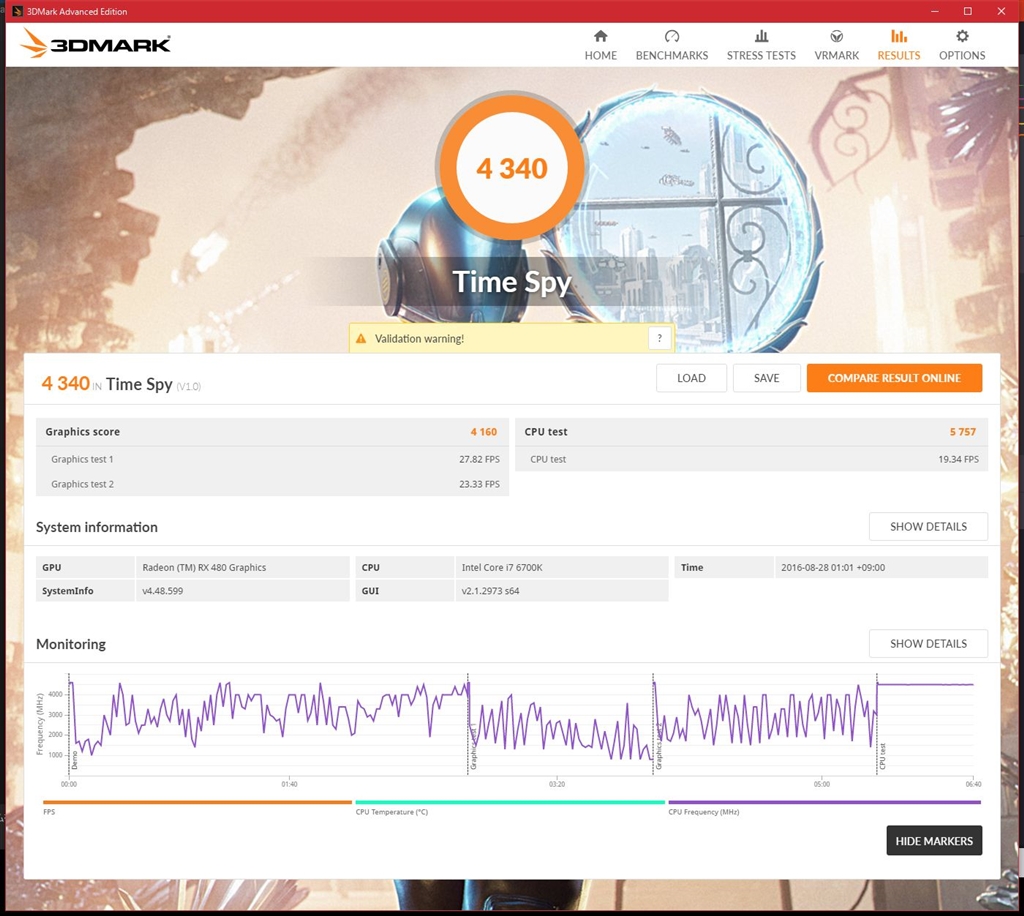
Task: Click the 3DMark title bar app icon
Action: tap(17, 11)
